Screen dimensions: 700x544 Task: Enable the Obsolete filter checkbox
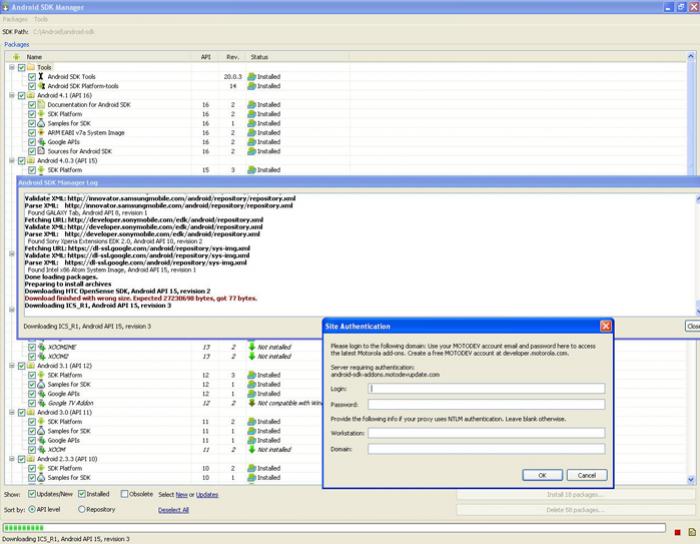[x=125, y=494]
